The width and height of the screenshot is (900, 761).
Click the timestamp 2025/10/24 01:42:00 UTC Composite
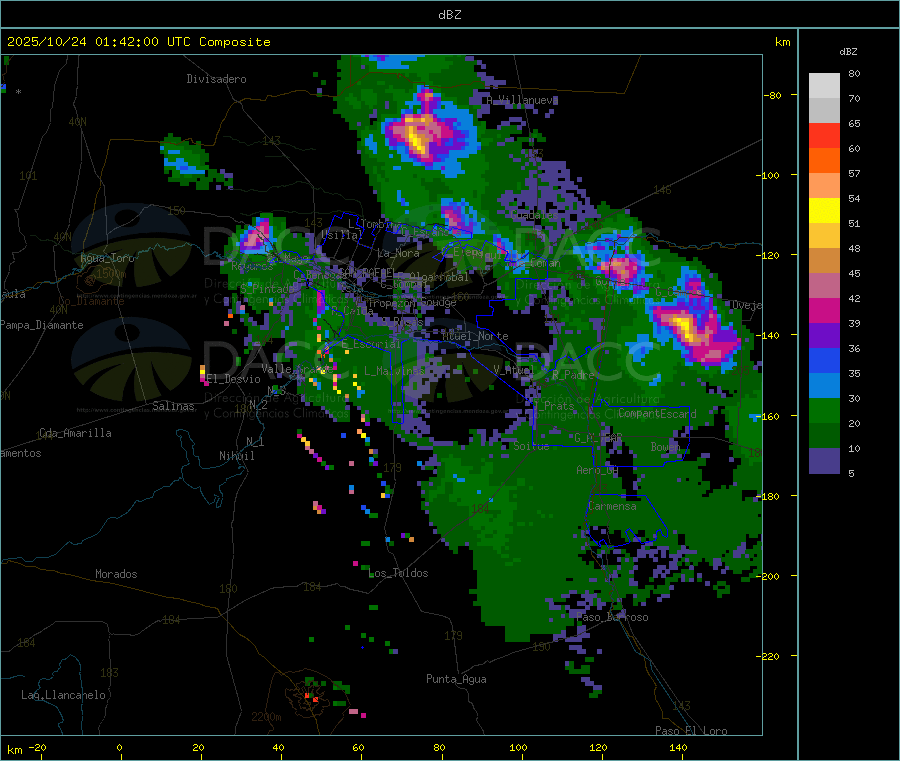138,42
